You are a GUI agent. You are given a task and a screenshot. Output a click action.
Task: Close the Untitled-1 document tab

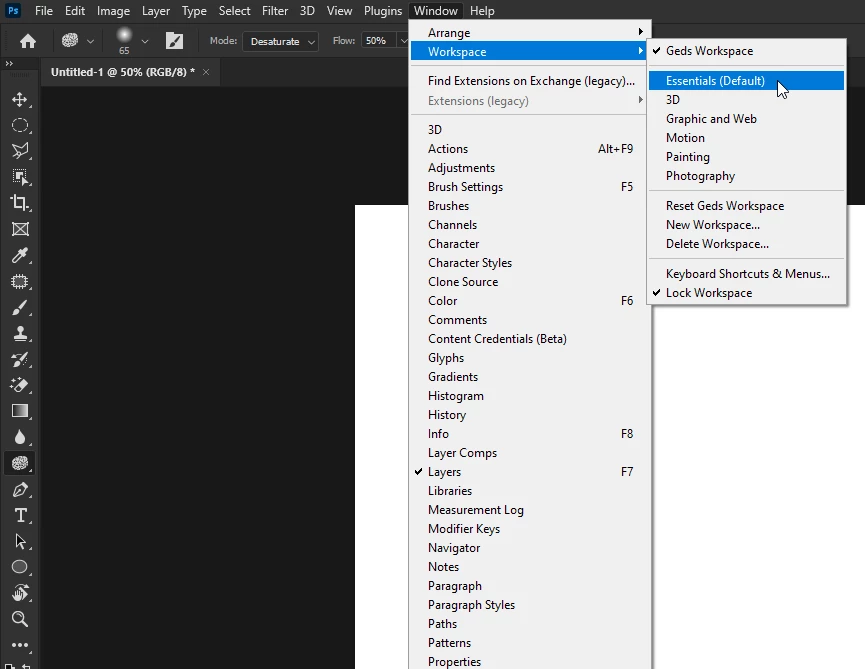coord(206,72)
